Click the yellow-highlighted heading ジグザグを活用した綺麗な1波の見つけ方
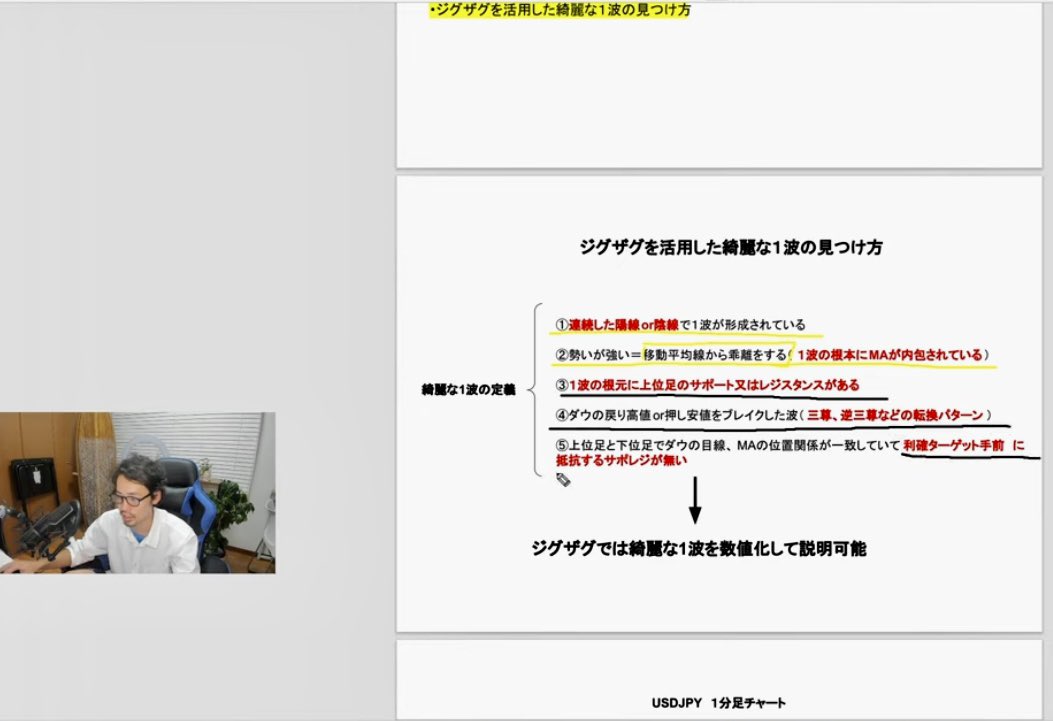The width and height of the screenshot is (1053, 721). (560, 10)
